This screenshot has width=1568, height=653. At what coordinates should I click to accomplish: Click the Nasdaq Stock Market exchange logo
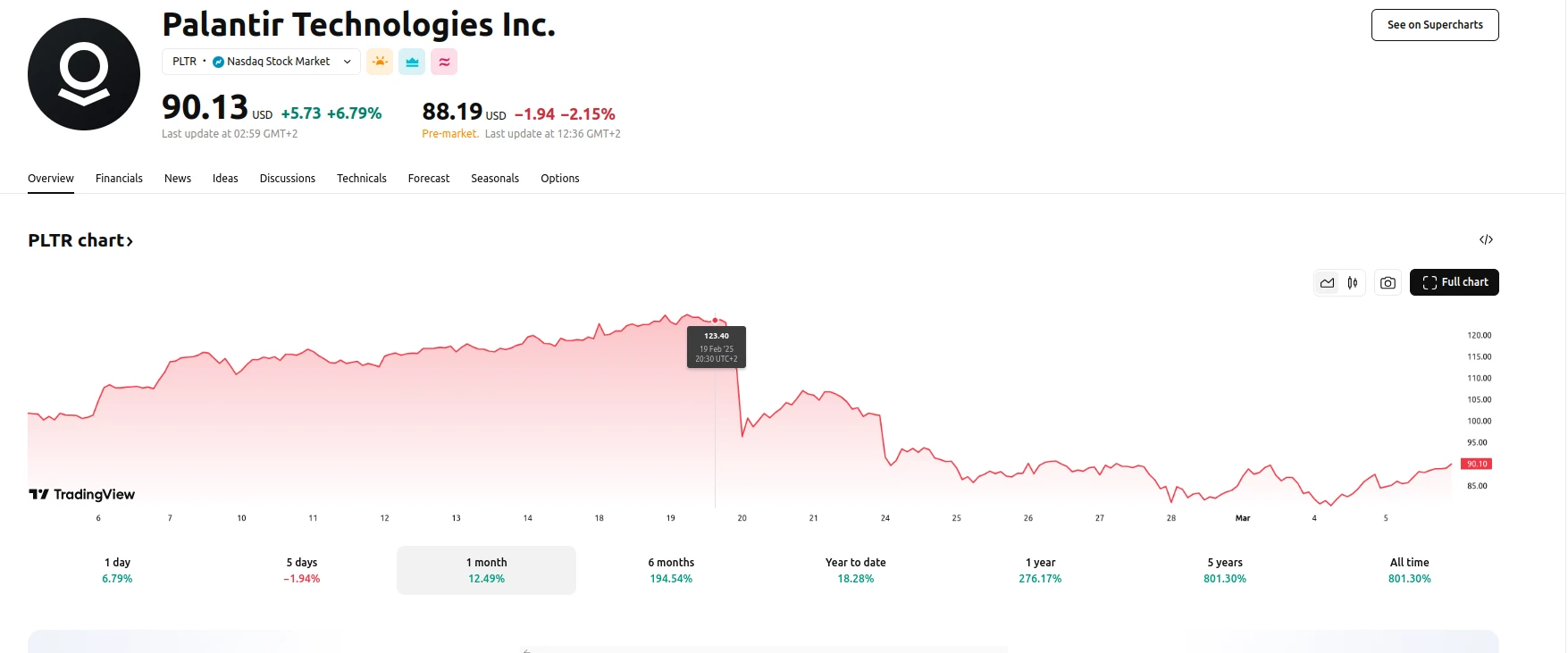pyautogui.click(x=217, y=61)
